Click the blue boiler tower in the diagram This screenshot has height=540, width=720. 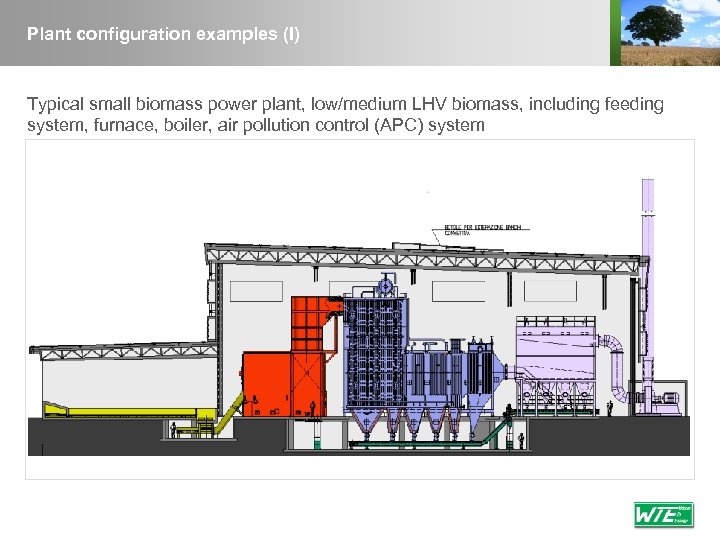point(376,353)
